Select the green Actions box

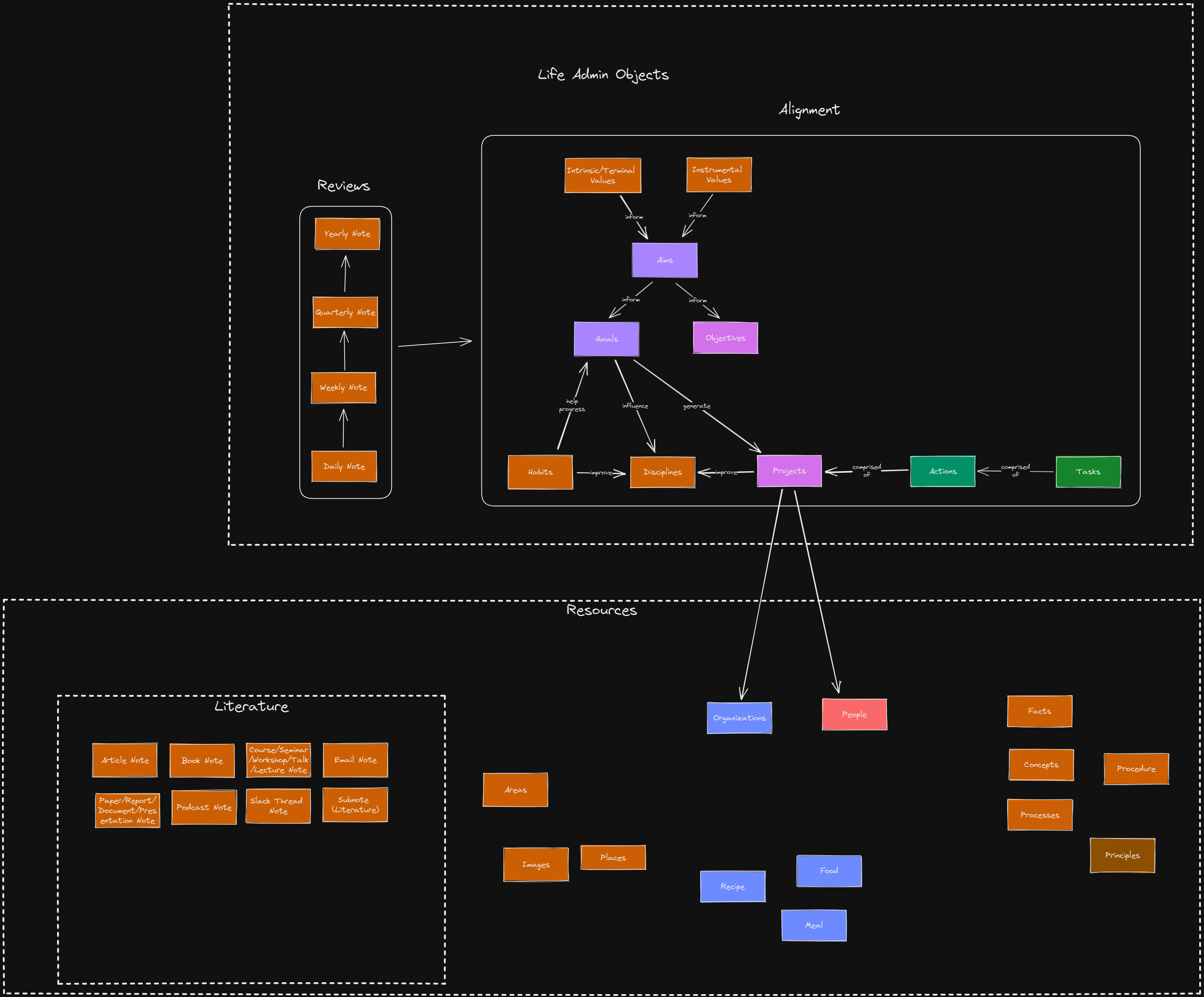click(x=943, y=471)
